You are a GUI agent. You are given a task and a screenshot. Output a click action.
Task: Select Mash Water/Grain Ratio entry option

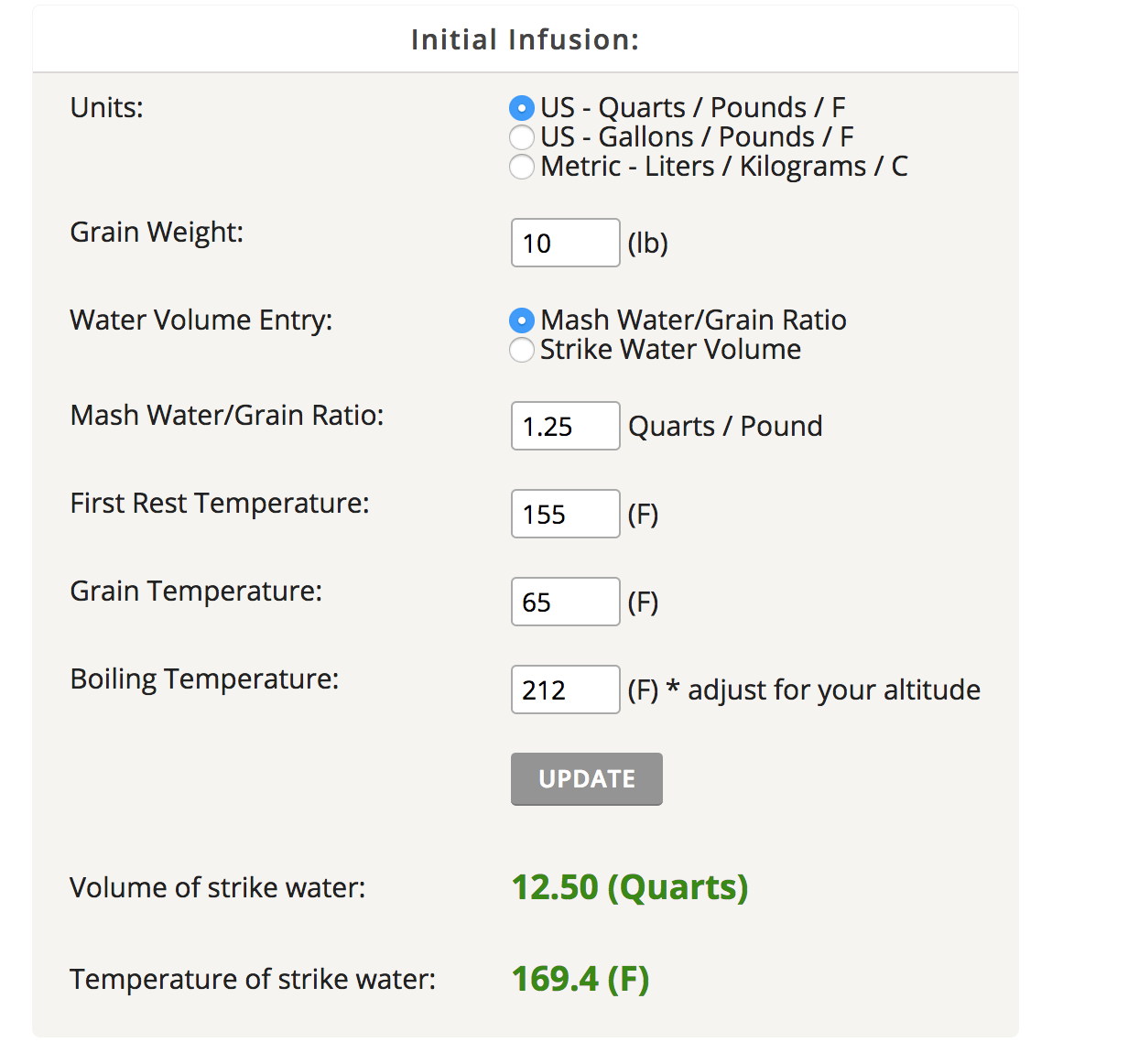pos(521,320)
